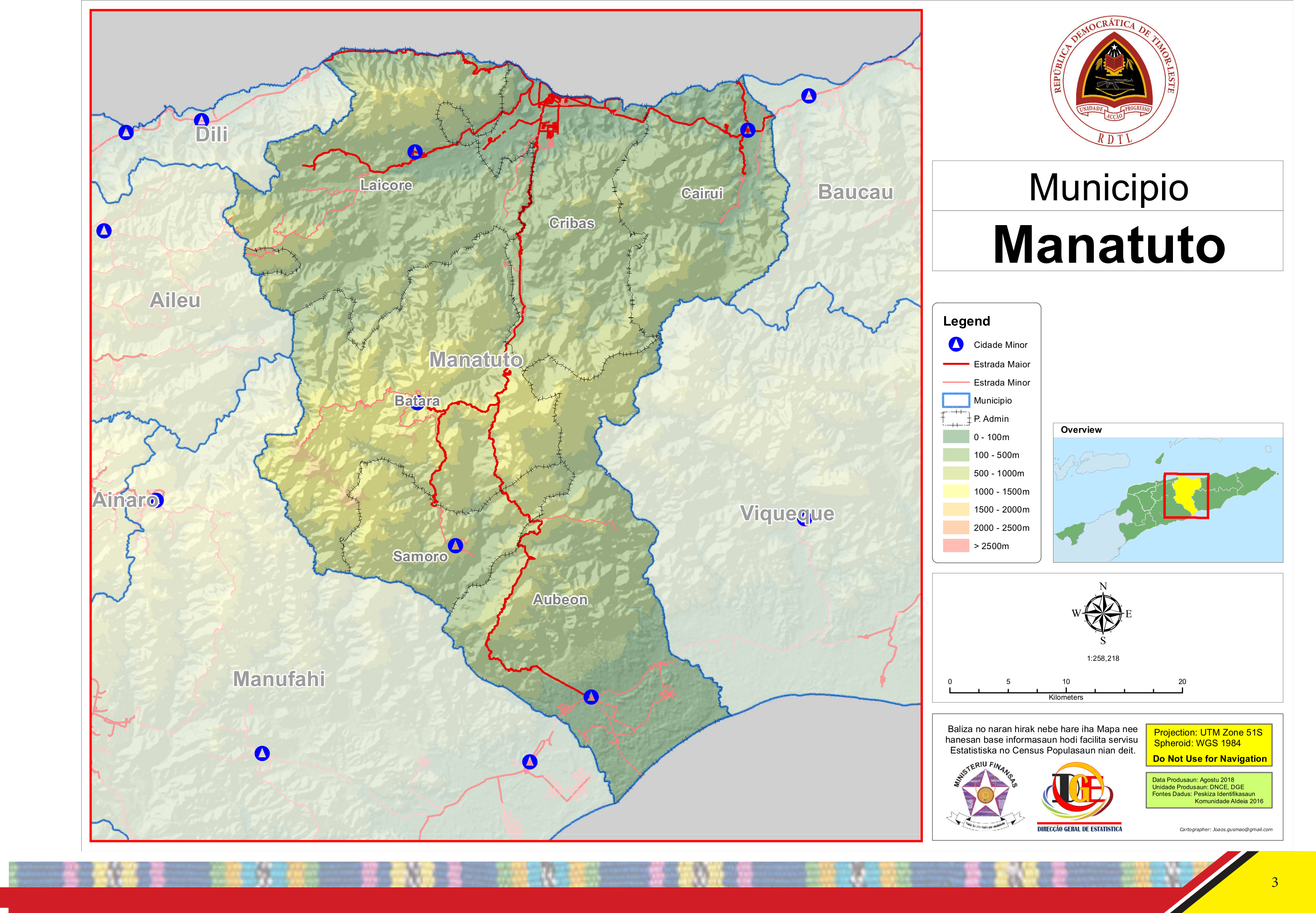Click the blue triangle marker in the legend
Image resolution: width=1316 pixels, height=913 pixels.
(x=956, y=344)
